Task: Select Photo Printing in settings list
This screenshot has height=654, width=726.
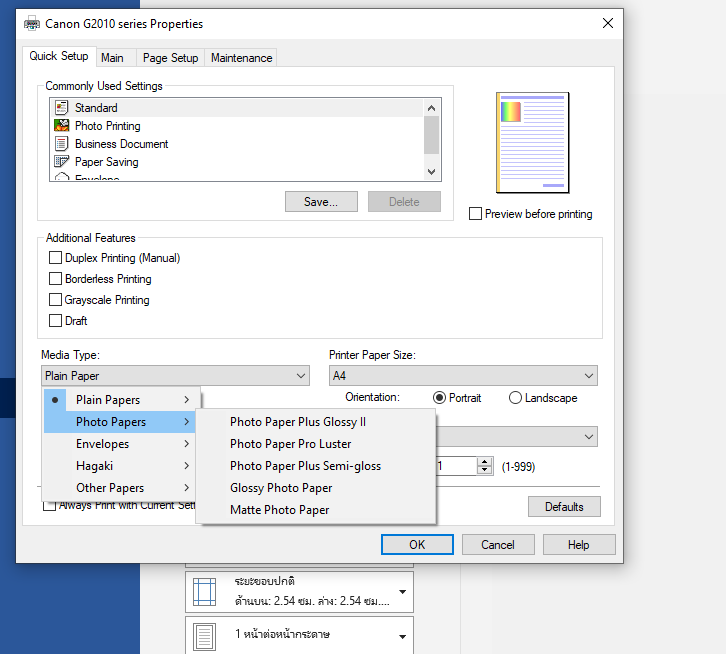Action: point(237,126)
